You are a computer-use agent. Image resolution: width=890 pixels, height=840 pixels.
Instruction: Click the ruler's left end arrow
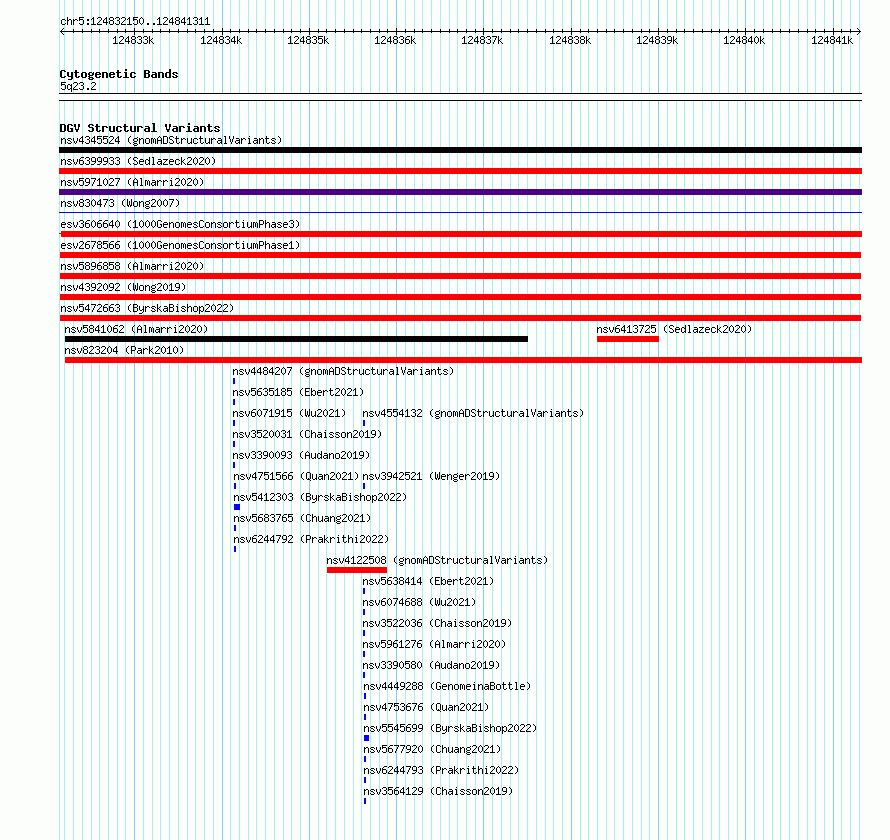(x=62, y=31)
